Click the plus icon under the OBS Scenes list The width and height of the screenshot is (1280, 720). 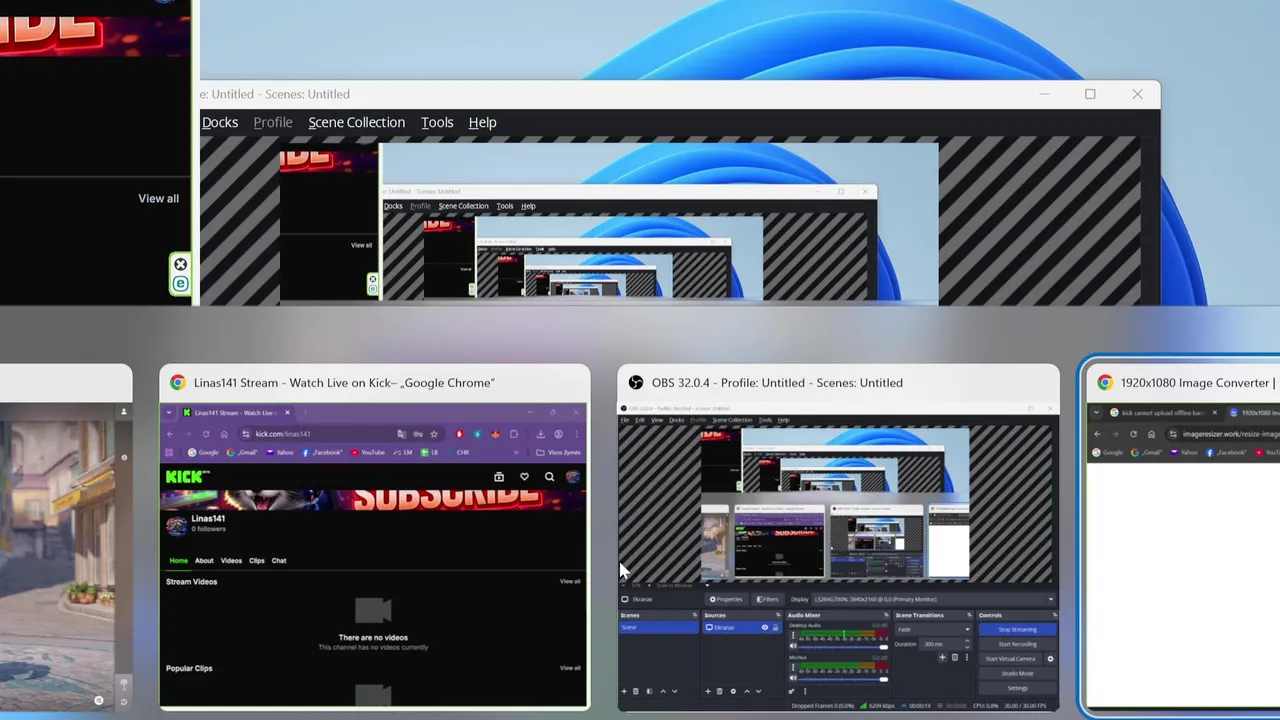pyautogui.click(x=624, y=691)
